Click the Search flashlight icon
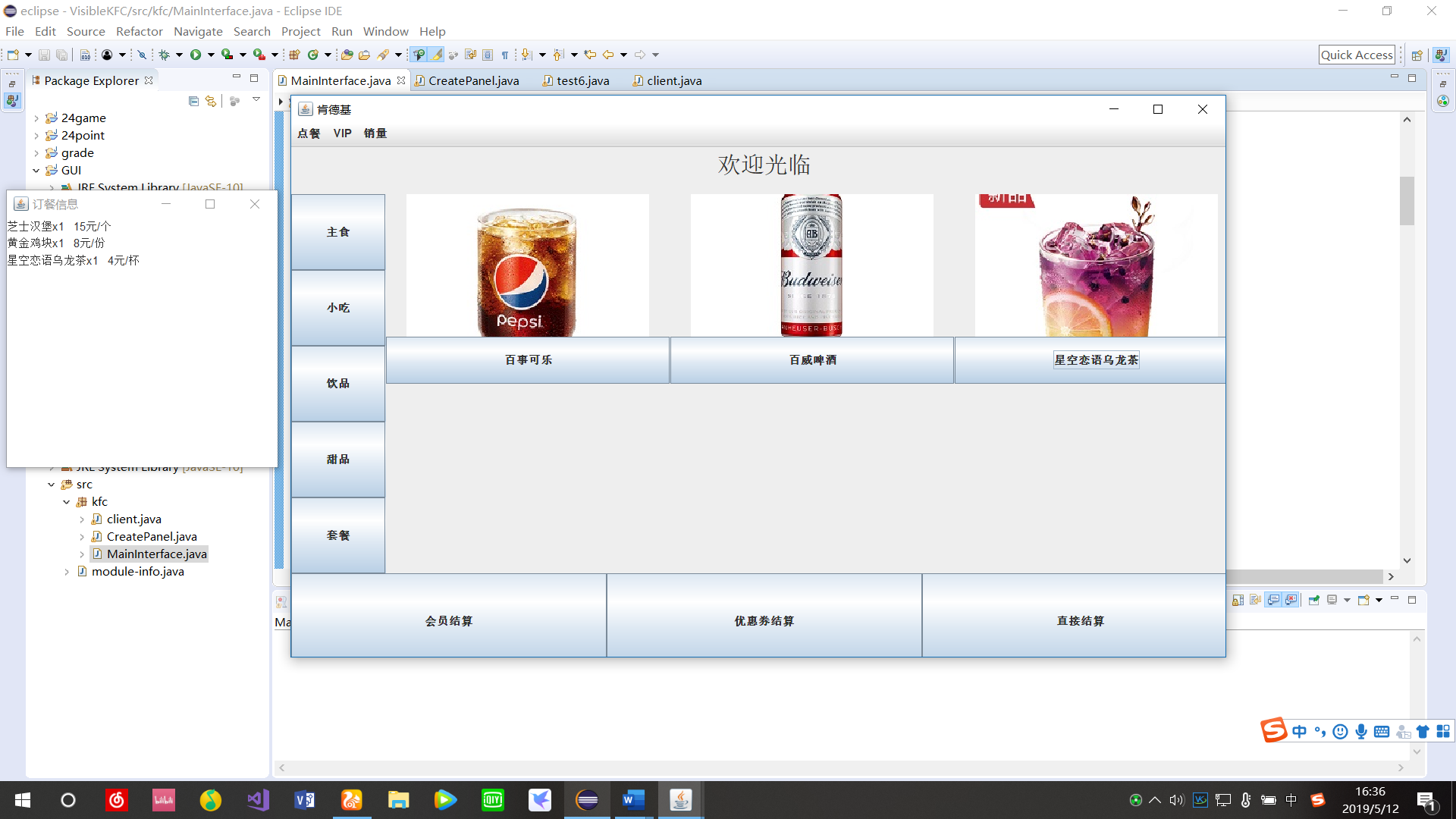 (x=383, y=55)
